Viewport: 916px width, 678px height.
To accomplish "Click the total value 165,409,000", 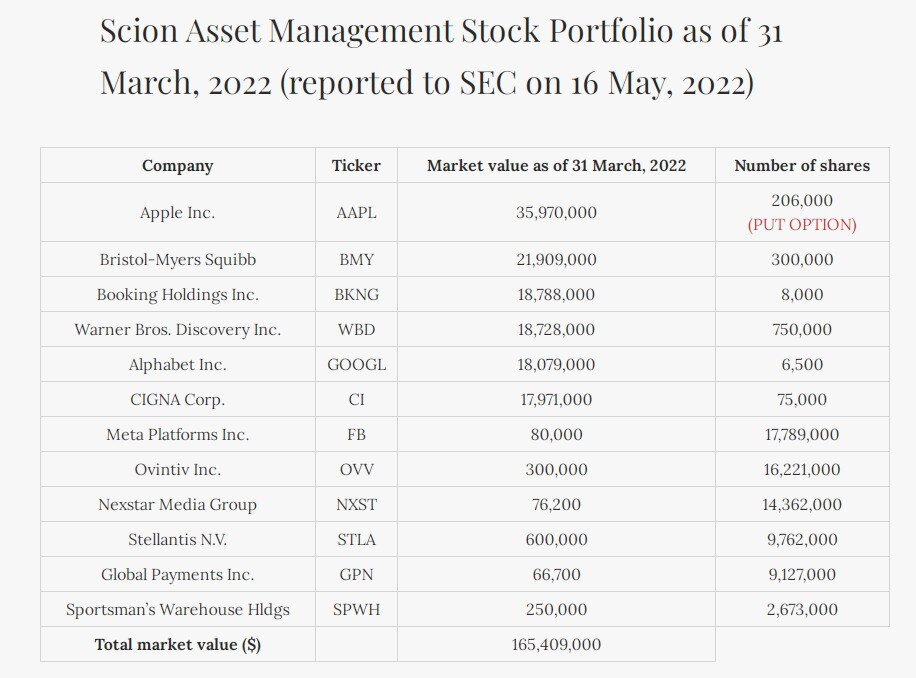I will point(556,645).
